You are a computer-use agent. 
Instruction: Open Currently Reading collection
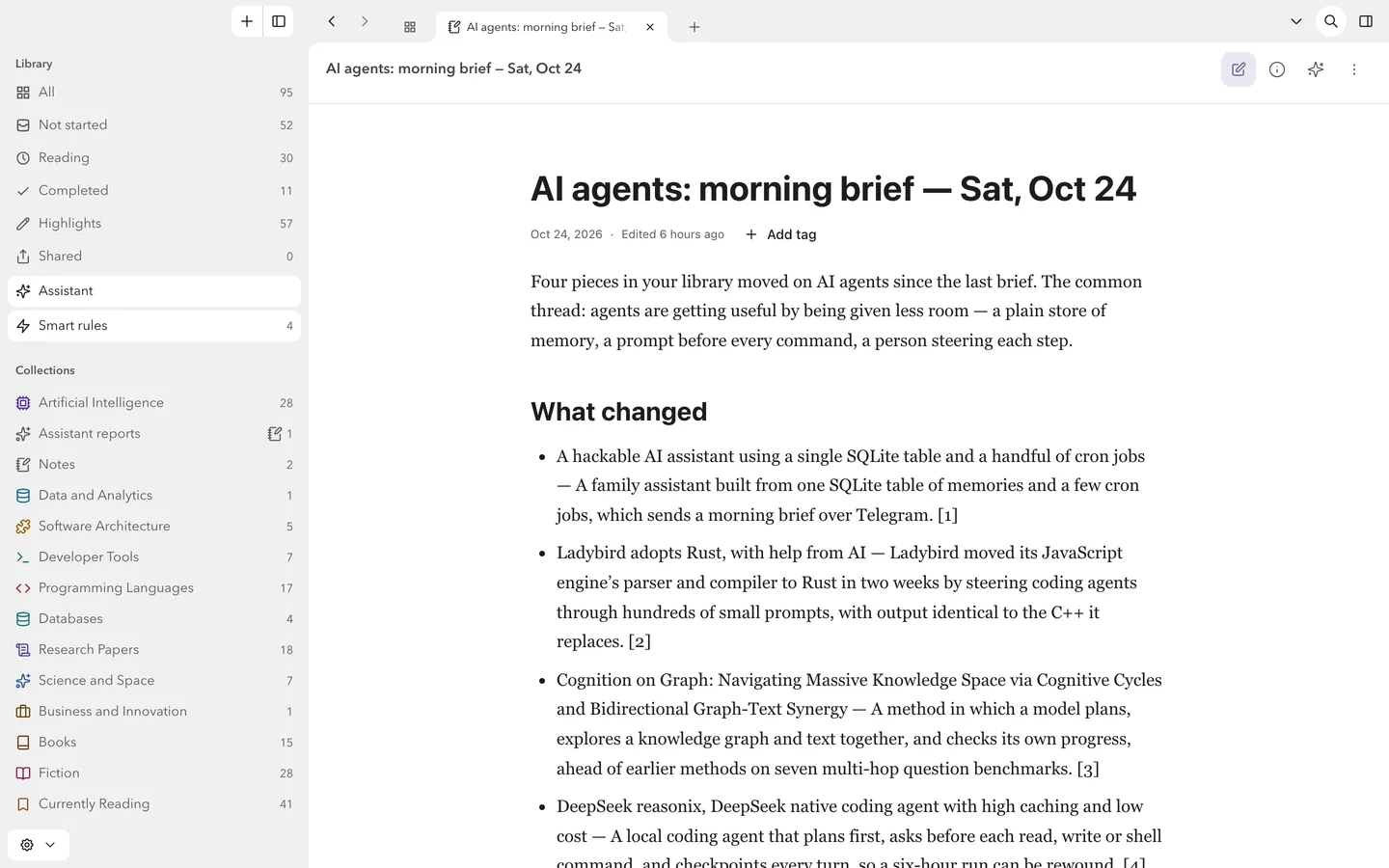point(154,804)
